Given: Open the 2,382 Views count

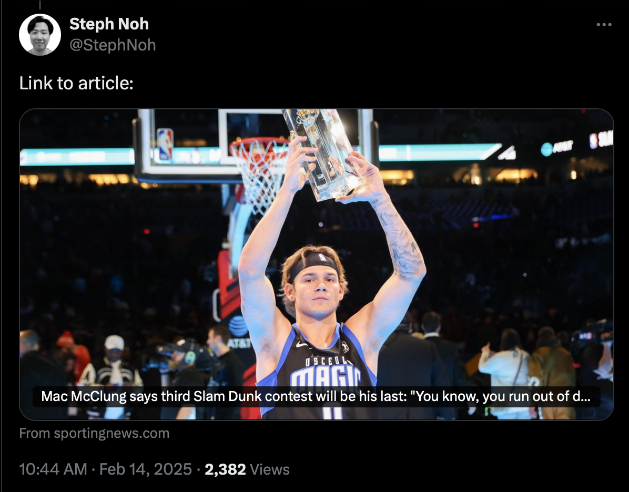Looking at the screenshot, I should click(247, 469).
